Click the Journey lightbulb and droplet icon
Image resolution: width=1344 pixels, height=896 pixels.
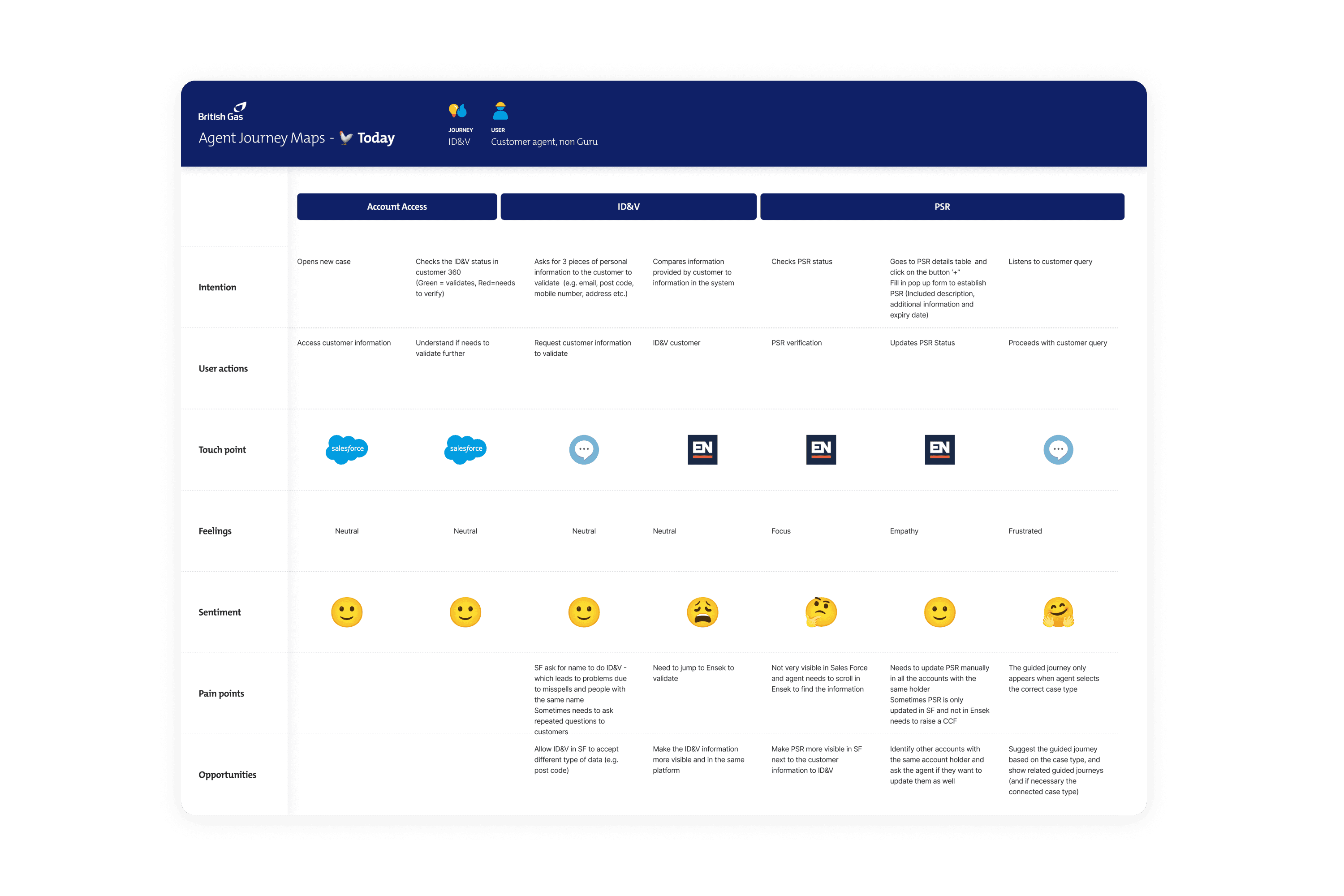(x=458, y=110)
